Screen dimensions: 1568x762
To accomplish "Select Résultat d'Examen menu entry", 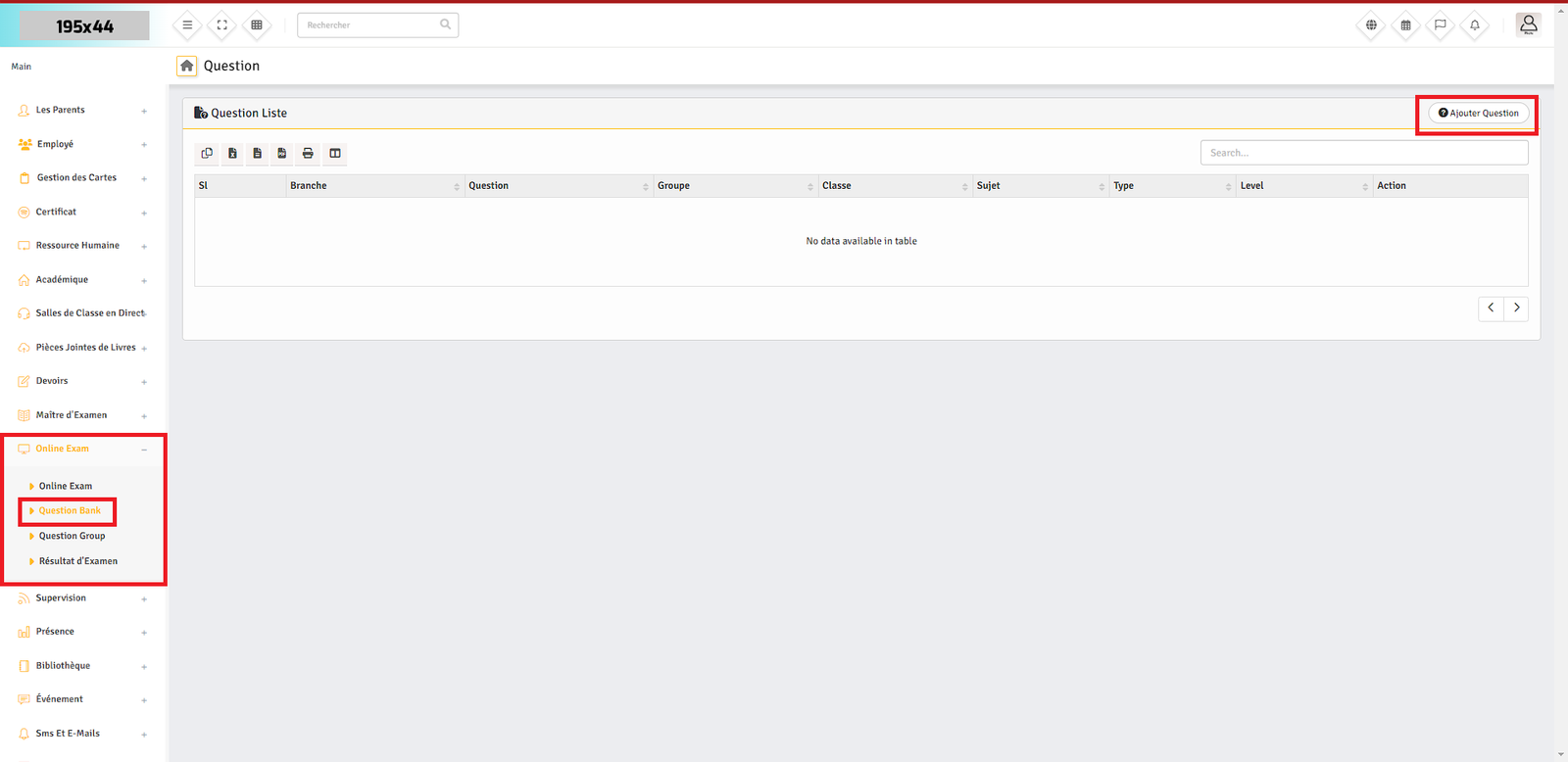I will pyautogui.click(x=77, y=561).
